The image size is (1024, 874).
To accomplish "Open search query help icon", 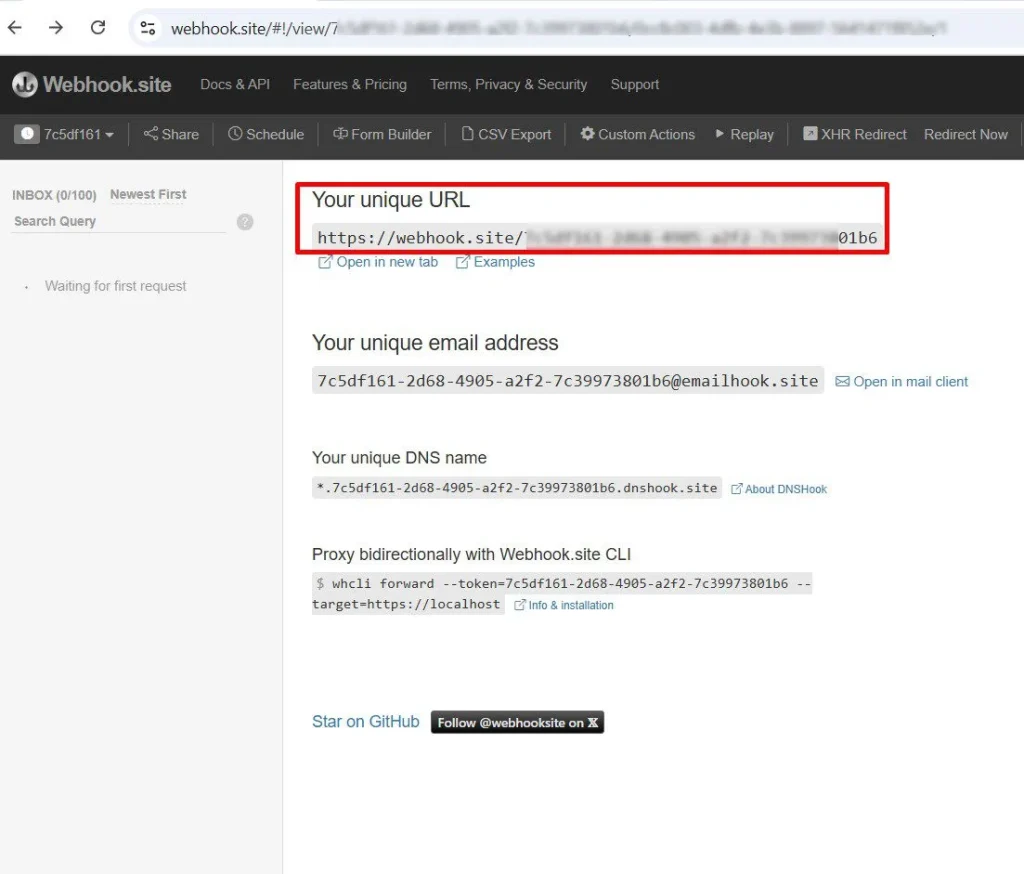I will 245,222.
